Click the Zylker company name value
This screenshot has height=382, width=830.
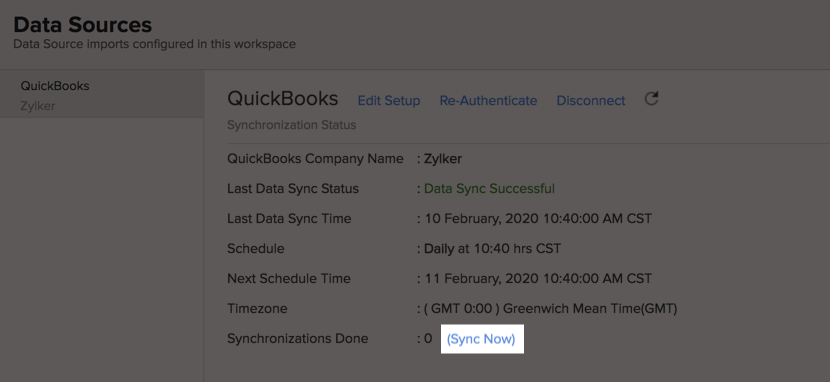pyautogui.click(x=443, y=159)
